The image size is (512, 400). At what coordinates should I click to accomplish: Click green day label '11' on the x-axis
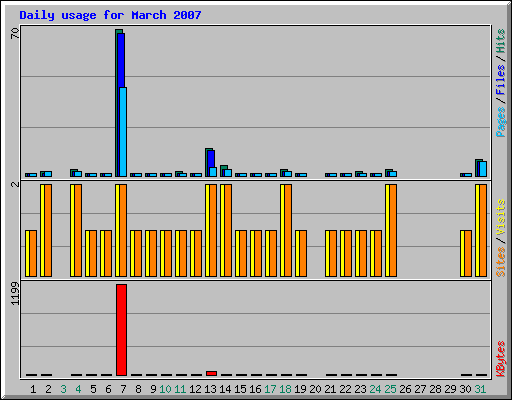point(180,389)
